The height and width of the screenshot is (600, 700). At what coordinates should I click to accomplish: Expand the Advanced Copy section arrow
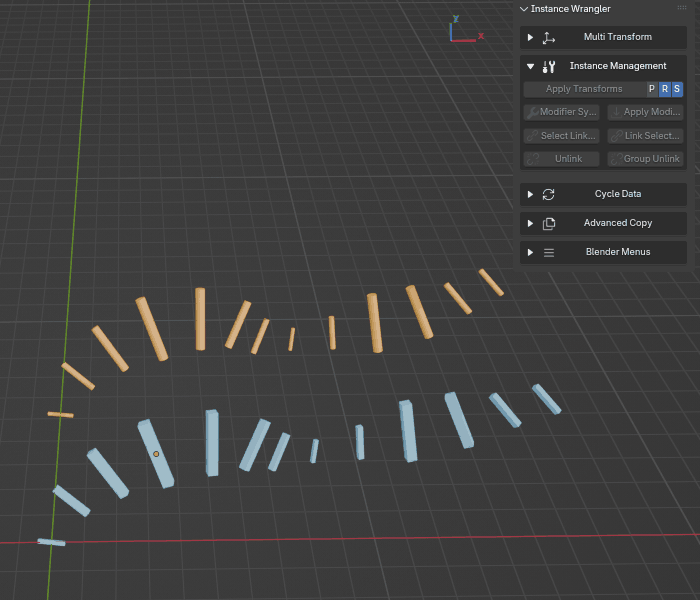pos(530,224)
